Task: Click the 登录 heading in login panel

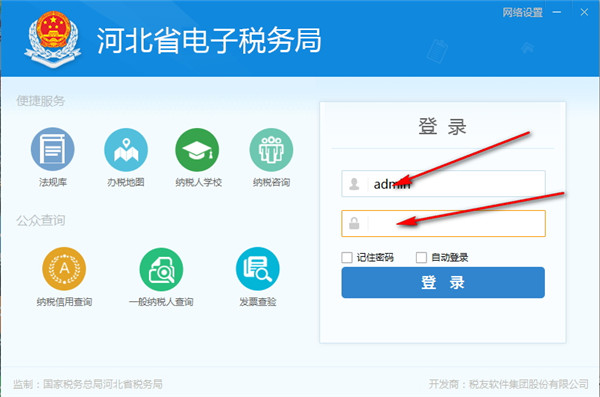Action: point(442,126)
